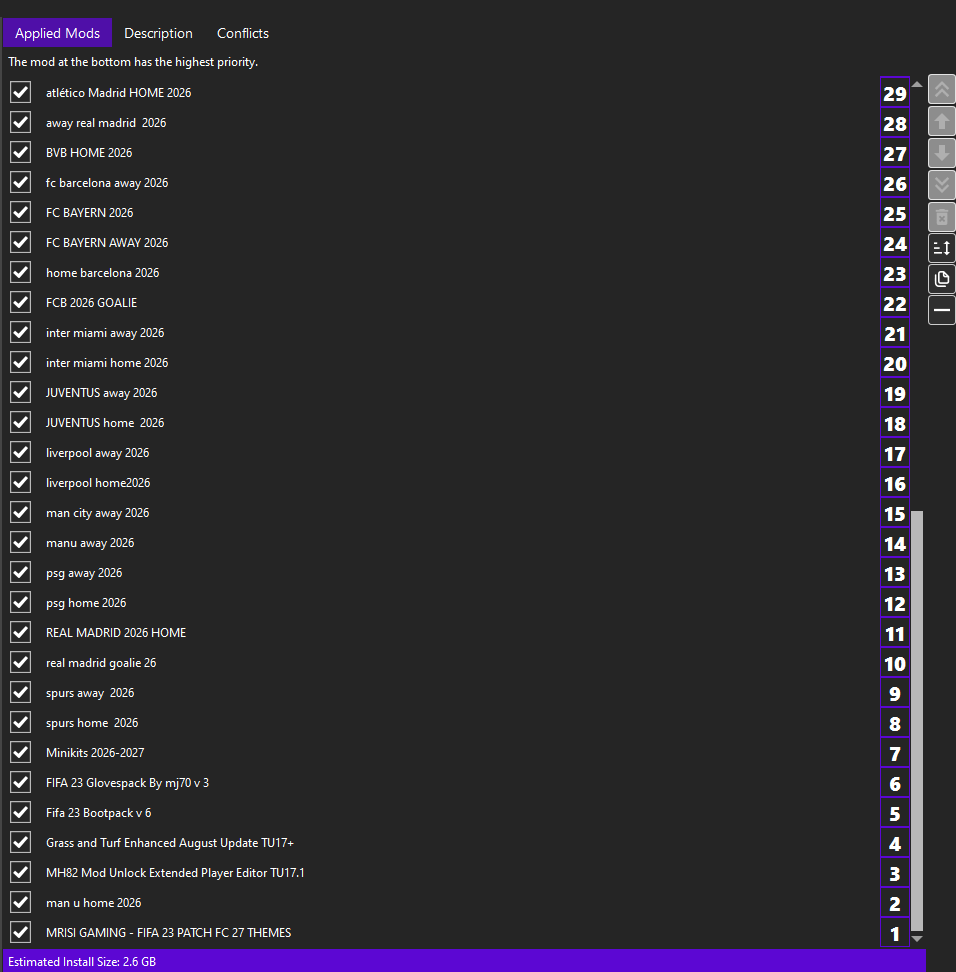Viewport: 956px width, 972px height.
Task: Click the copy mod list icon
Action: pyautogui.click(x=941, y=279)
